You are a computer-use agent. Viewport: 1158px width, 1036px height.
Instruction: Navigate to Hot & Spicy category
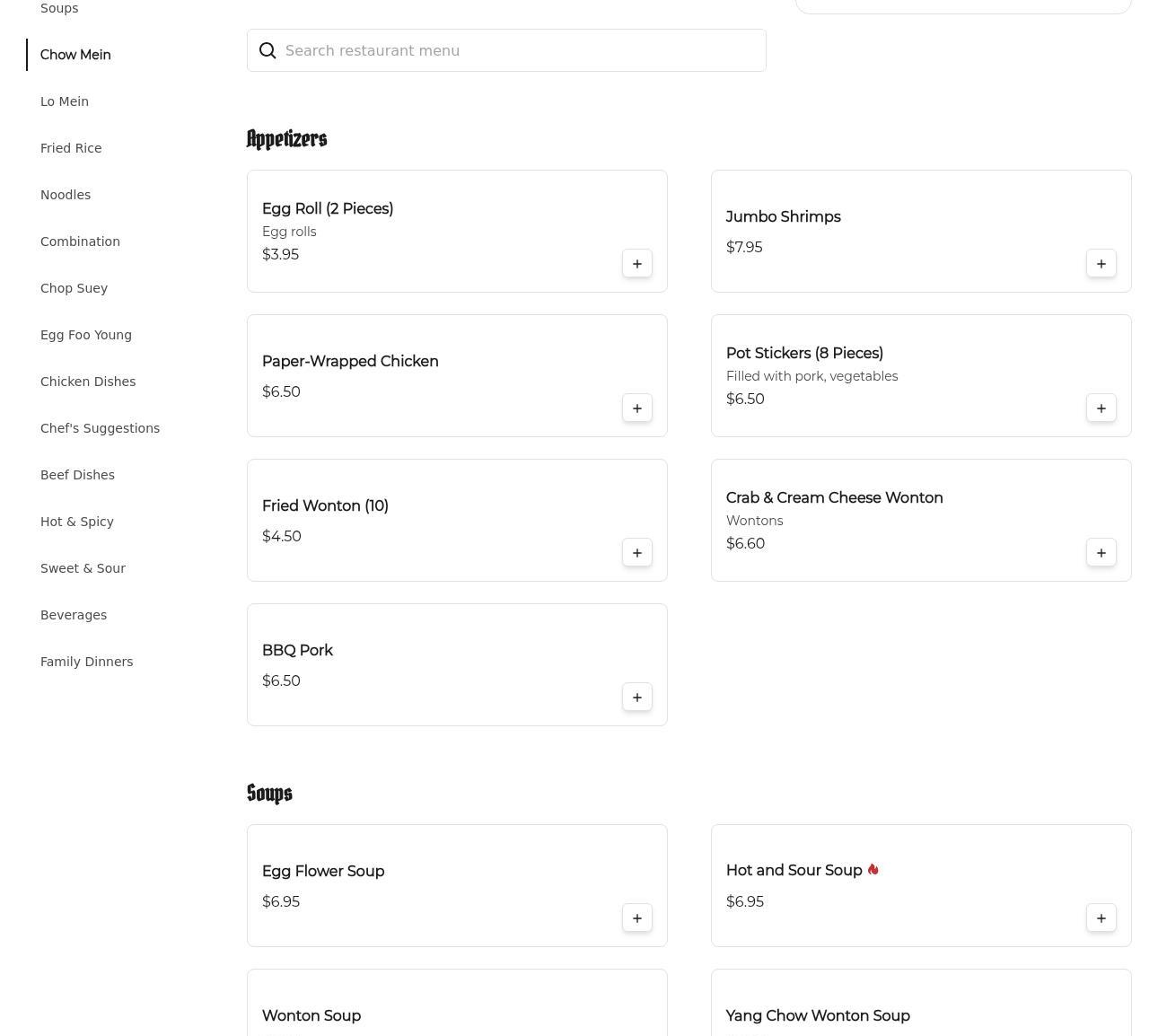(x=77, y=522)
